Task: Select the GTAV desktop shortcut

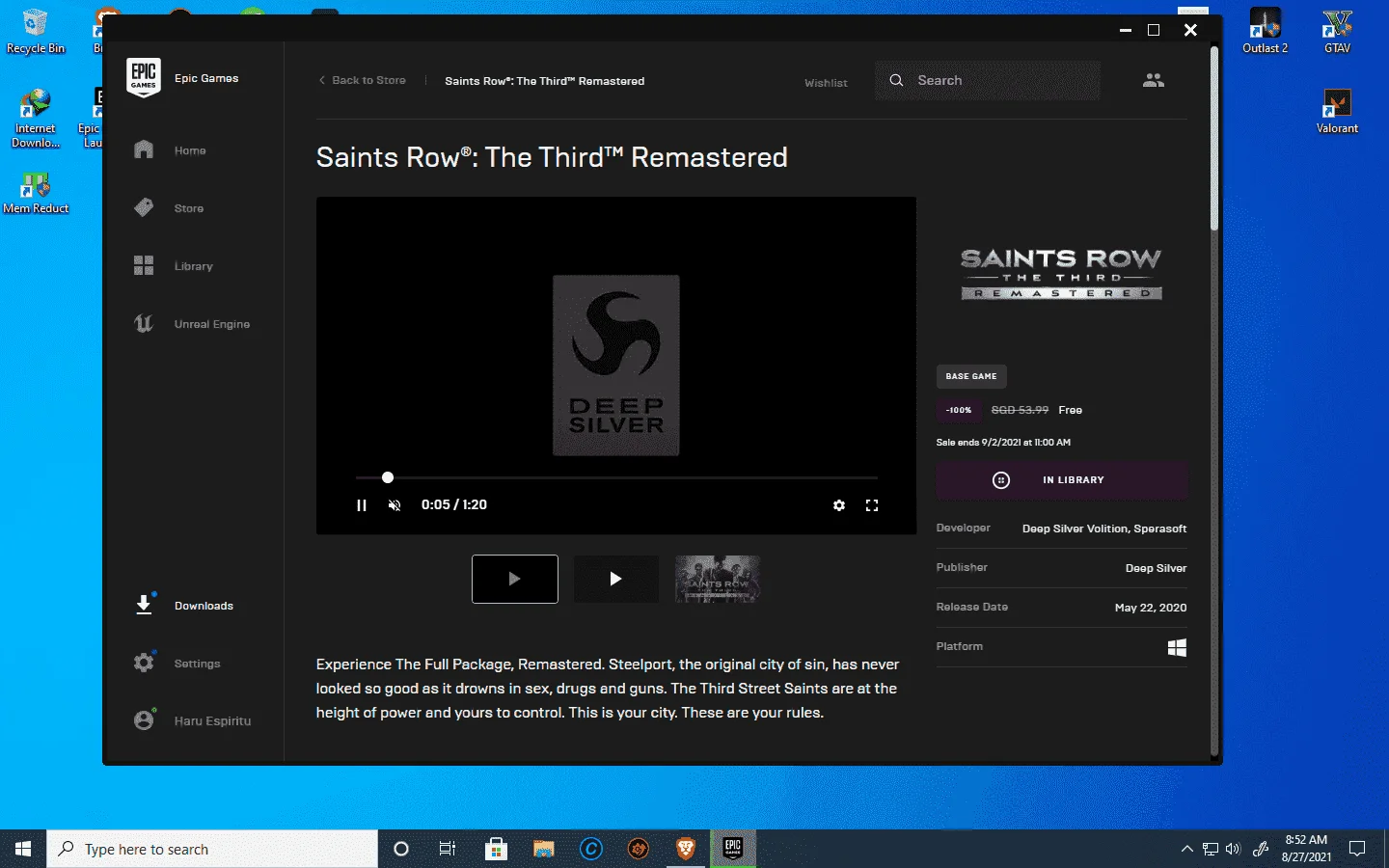Action: 1337,32
